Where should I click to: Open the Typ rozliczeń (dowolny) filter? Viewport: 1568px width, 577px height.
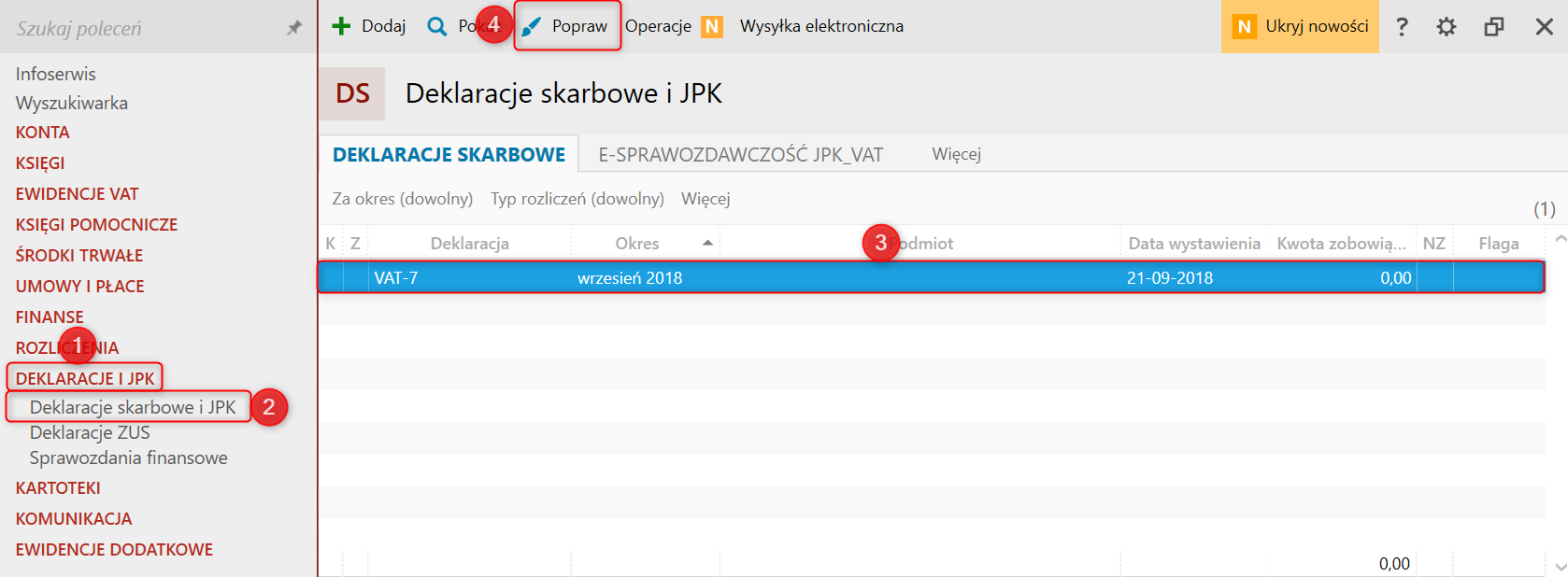577,199
